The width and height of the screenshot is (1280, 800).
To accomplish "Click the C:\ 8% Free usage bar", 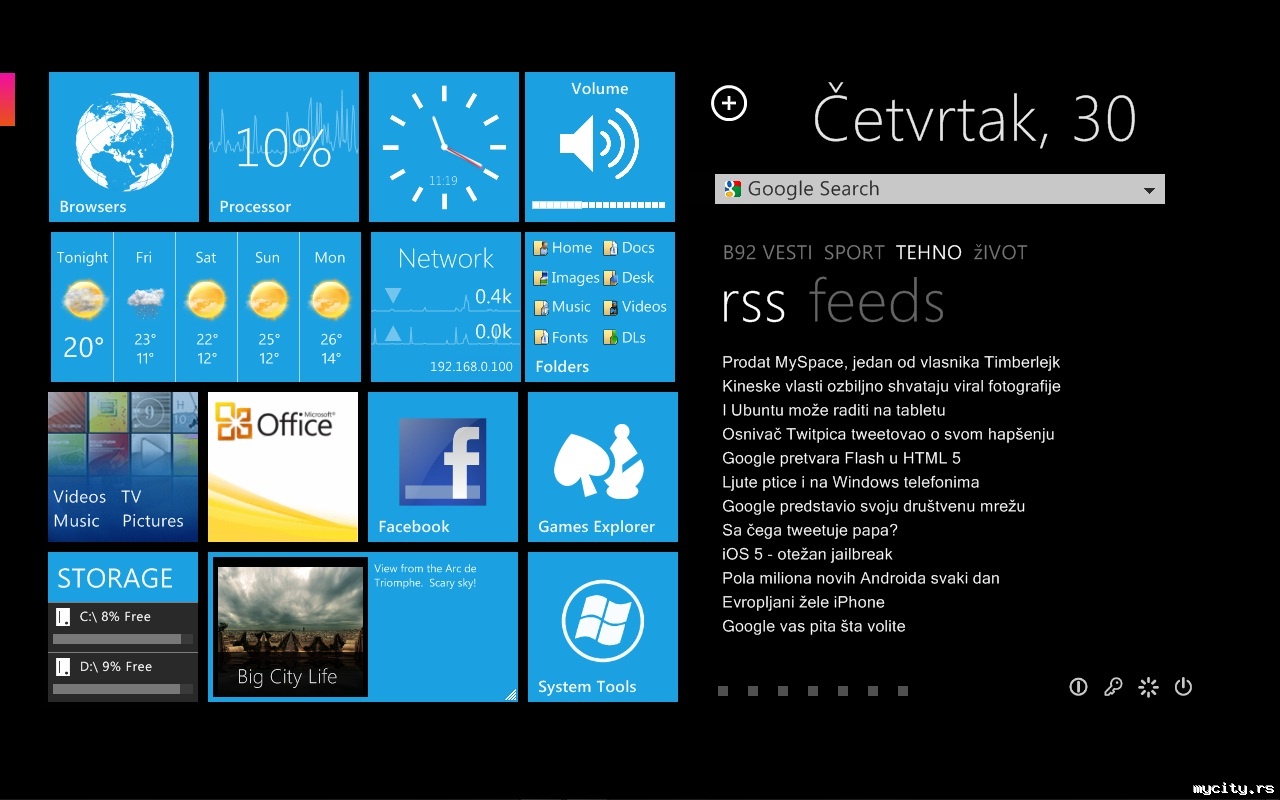I will pos(124,639).
